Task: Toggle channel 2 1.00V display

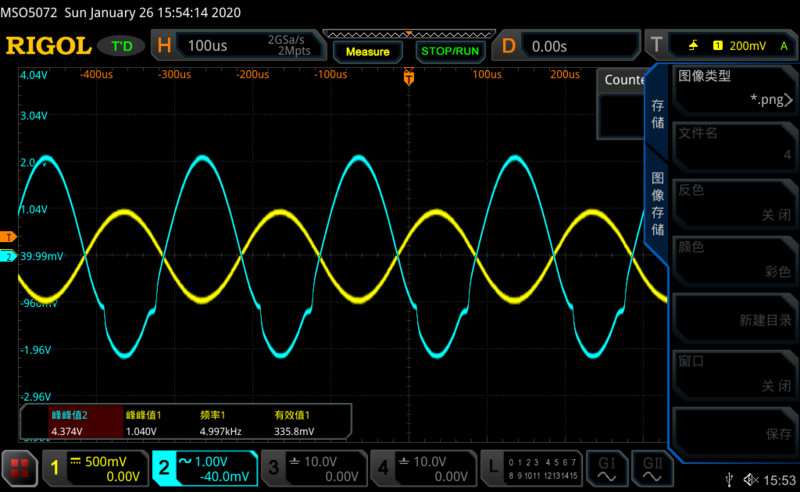Action: coord(204,467)
